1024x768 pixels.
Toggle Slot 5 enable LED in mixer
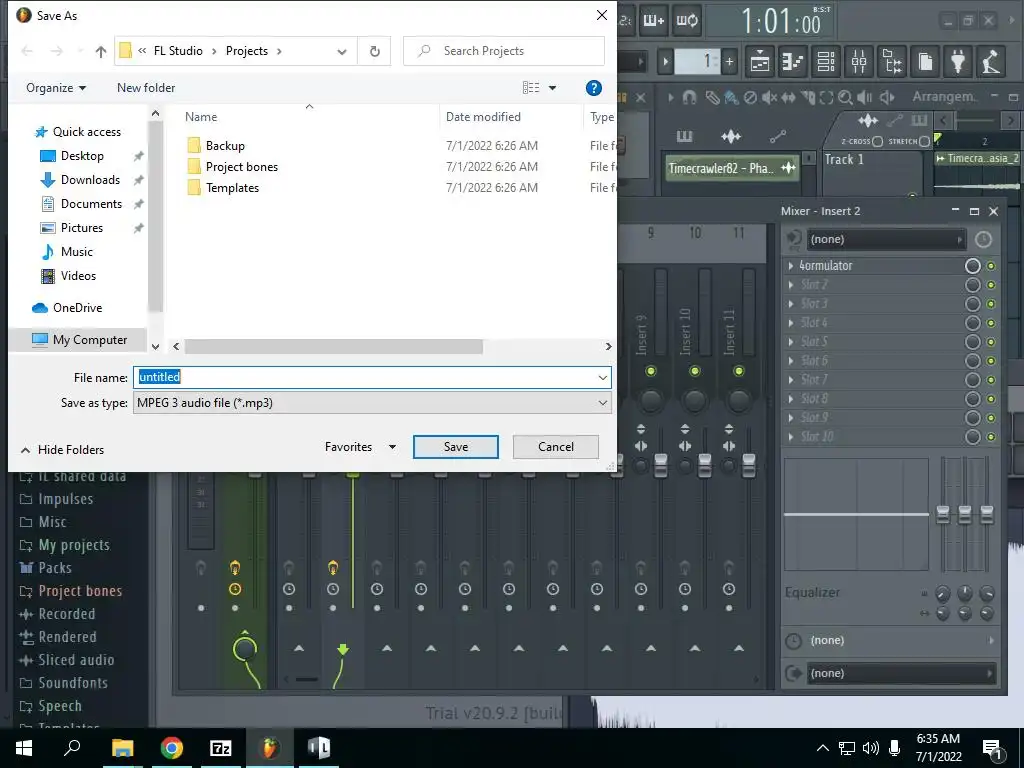(x=991, y=342)
